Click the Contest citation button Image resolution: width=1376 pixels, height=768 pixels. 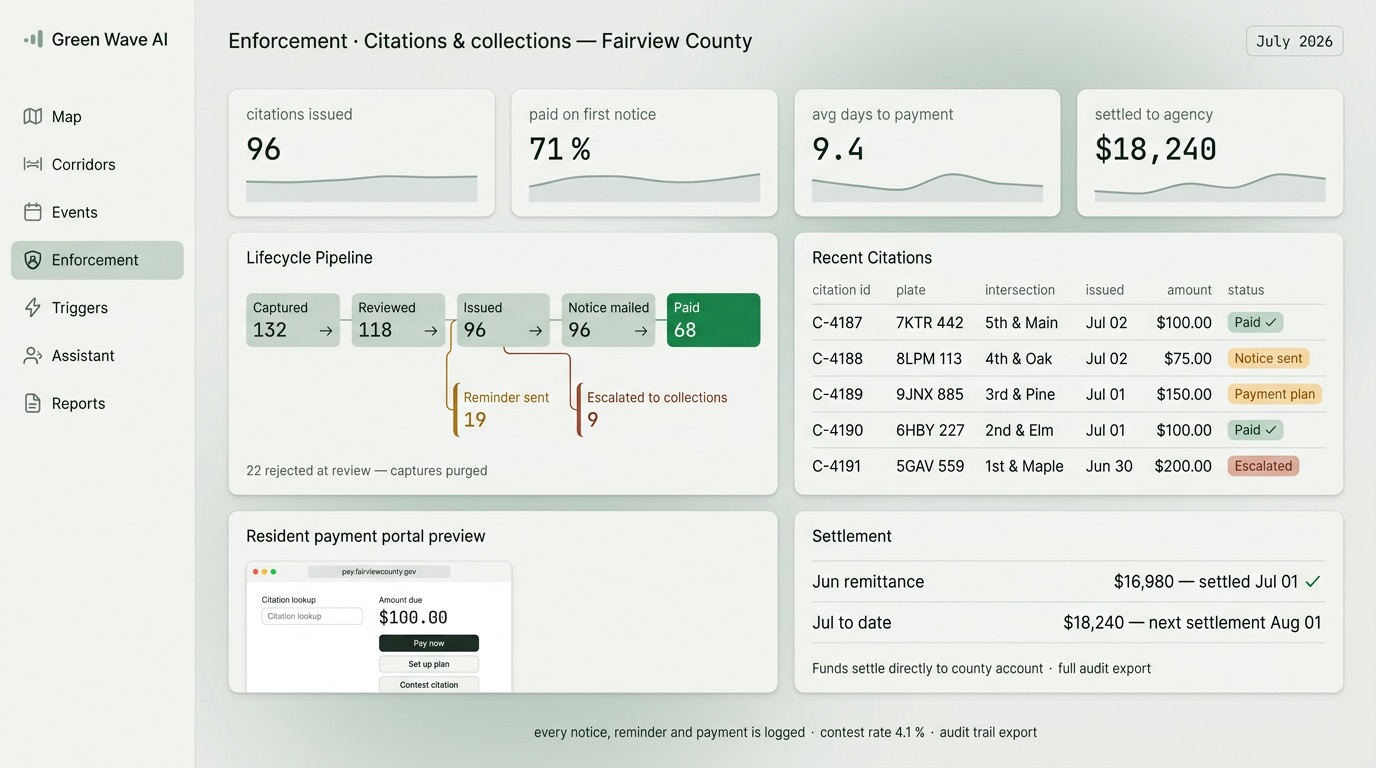point(429,685)
